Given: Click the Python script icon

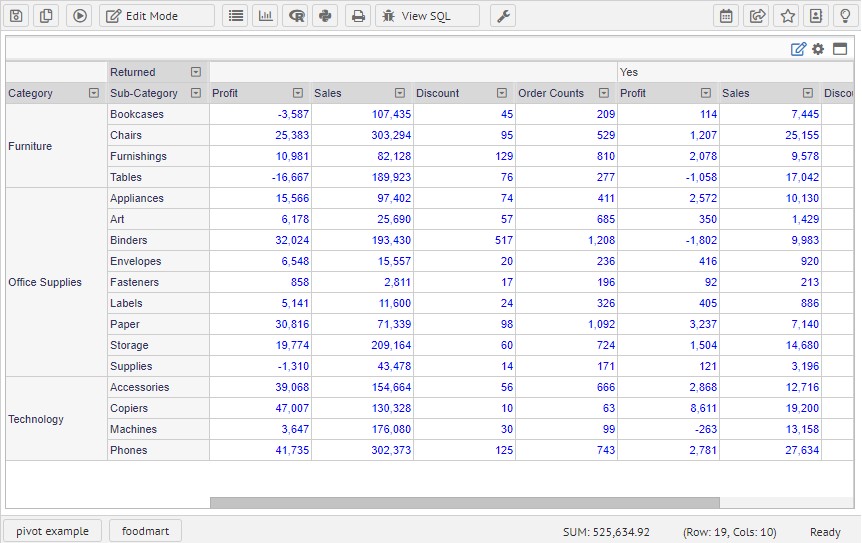Looking at the screenshot, I should point(324,16).
